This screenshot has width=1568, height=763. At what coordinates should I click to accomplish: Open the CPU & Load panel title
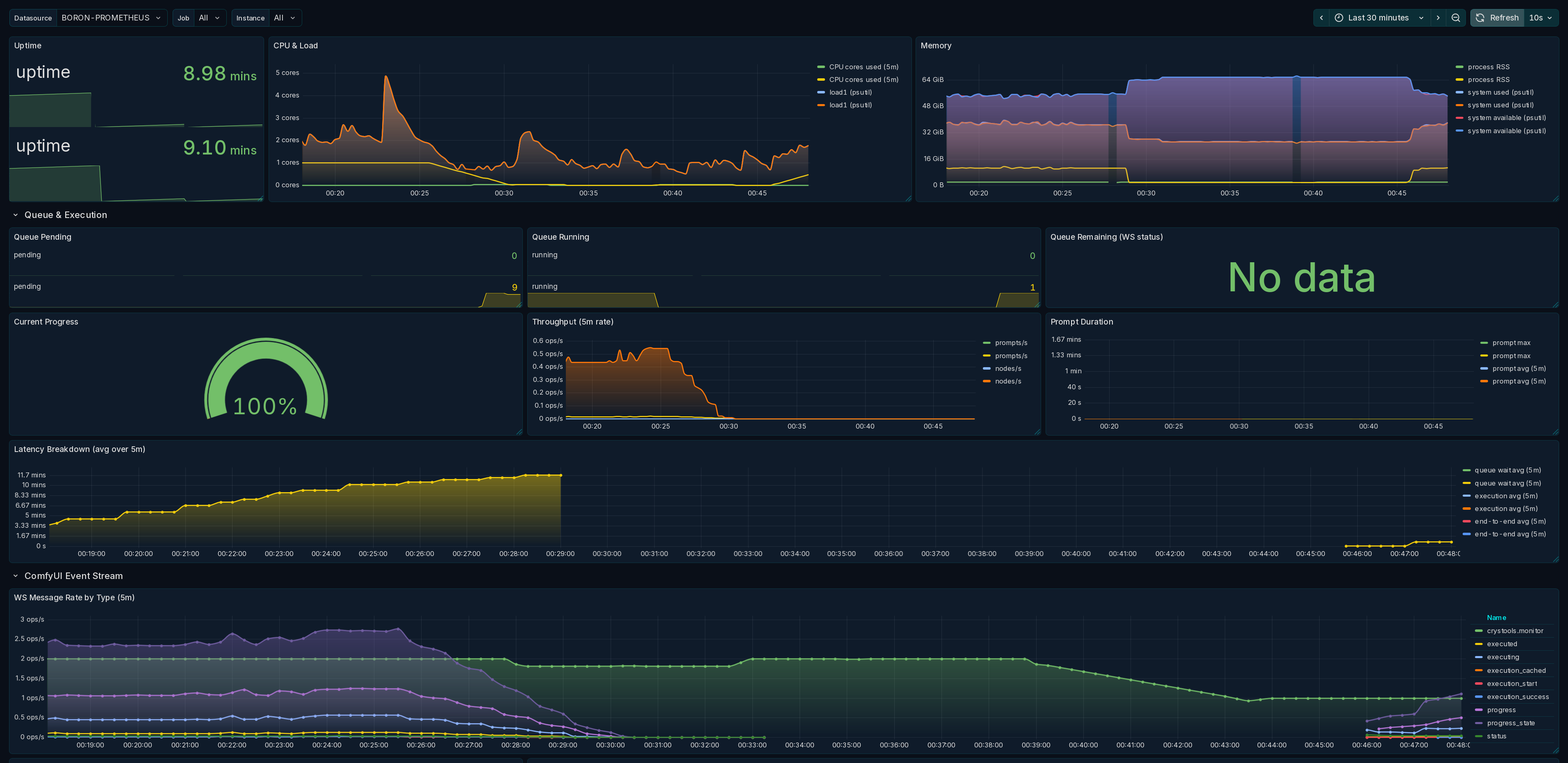[295, 45]
